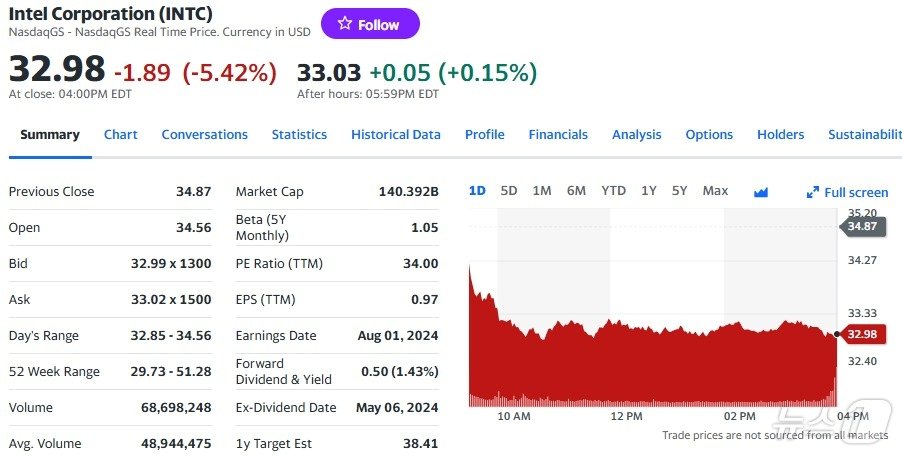Click the 34.87 previous close label
The image size is (902, 456).
pyautogui.click(x=861, y=227)
